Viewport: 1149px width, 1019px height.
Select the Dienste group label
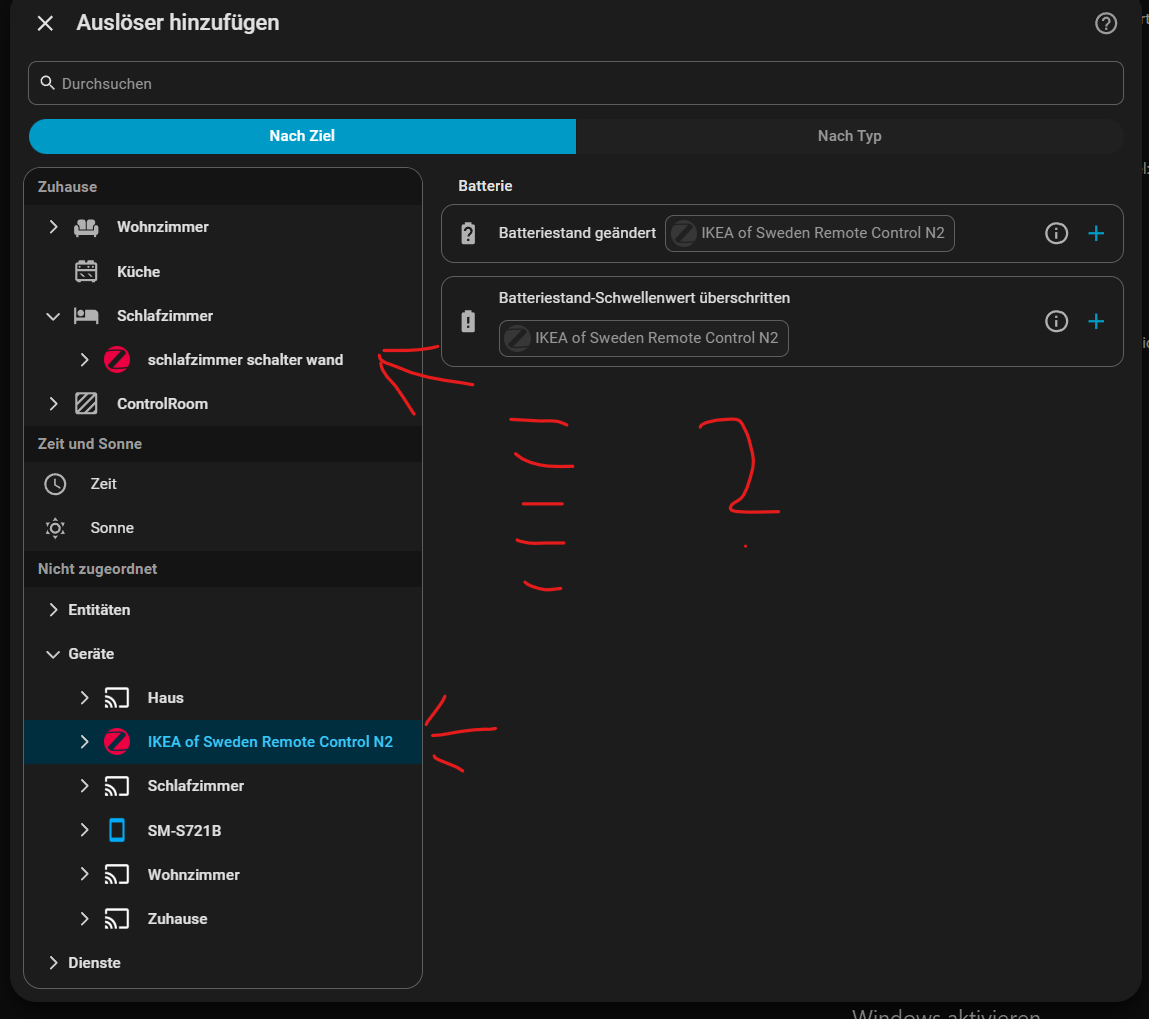click(x=95, y=963)
